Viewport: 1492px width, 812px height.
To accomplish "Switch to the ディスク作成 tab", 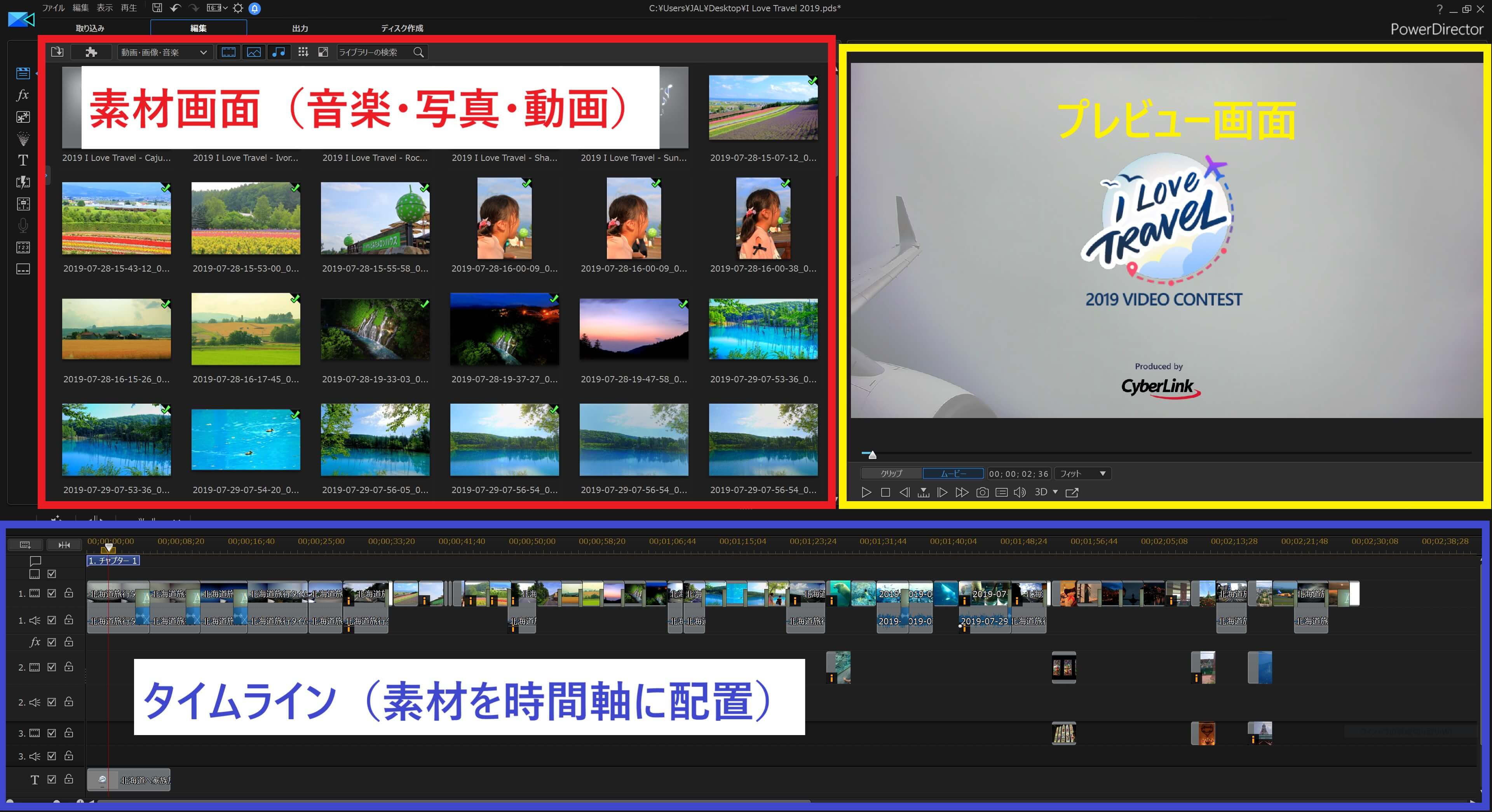I will (x=402, y=28).
